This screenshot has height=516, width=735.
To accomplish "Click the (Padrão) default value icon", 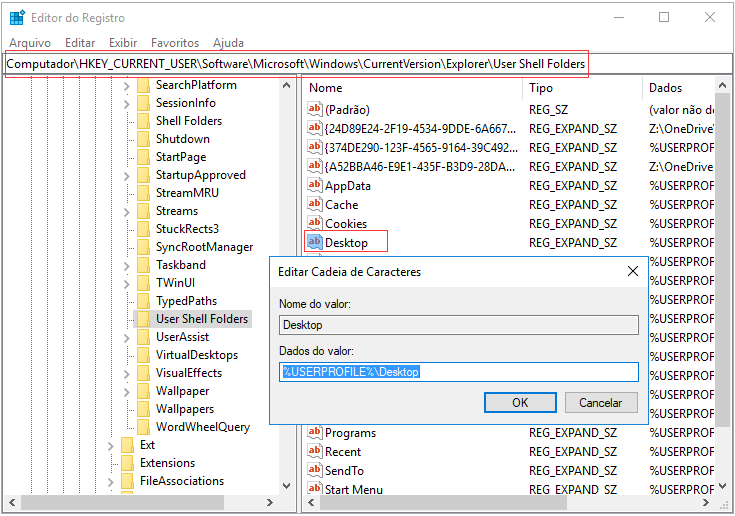I will [314, 109].
